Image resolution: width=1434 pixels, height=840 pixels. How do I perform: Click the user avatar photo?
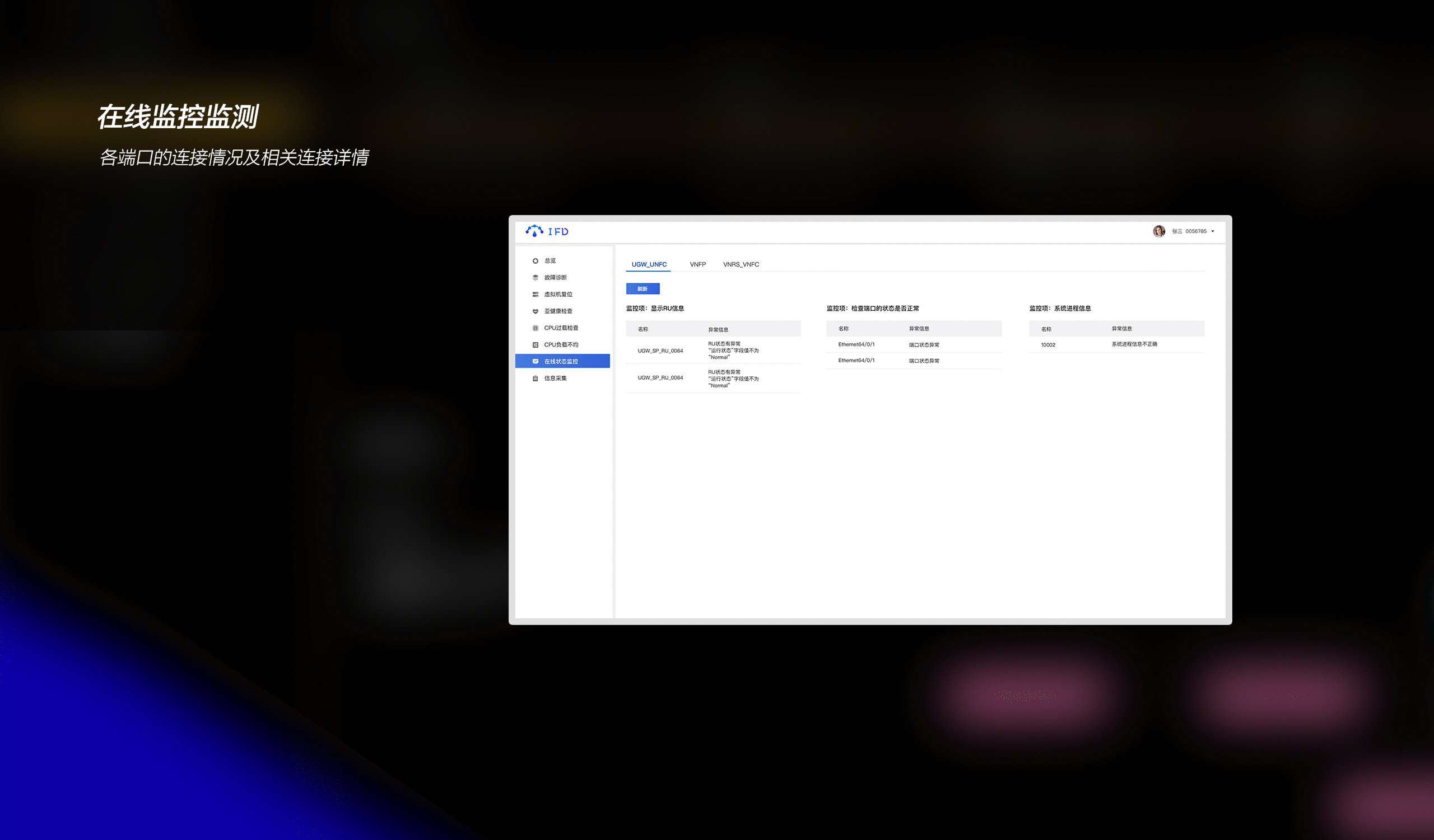pyautogui.click(x=1158, y=231)
